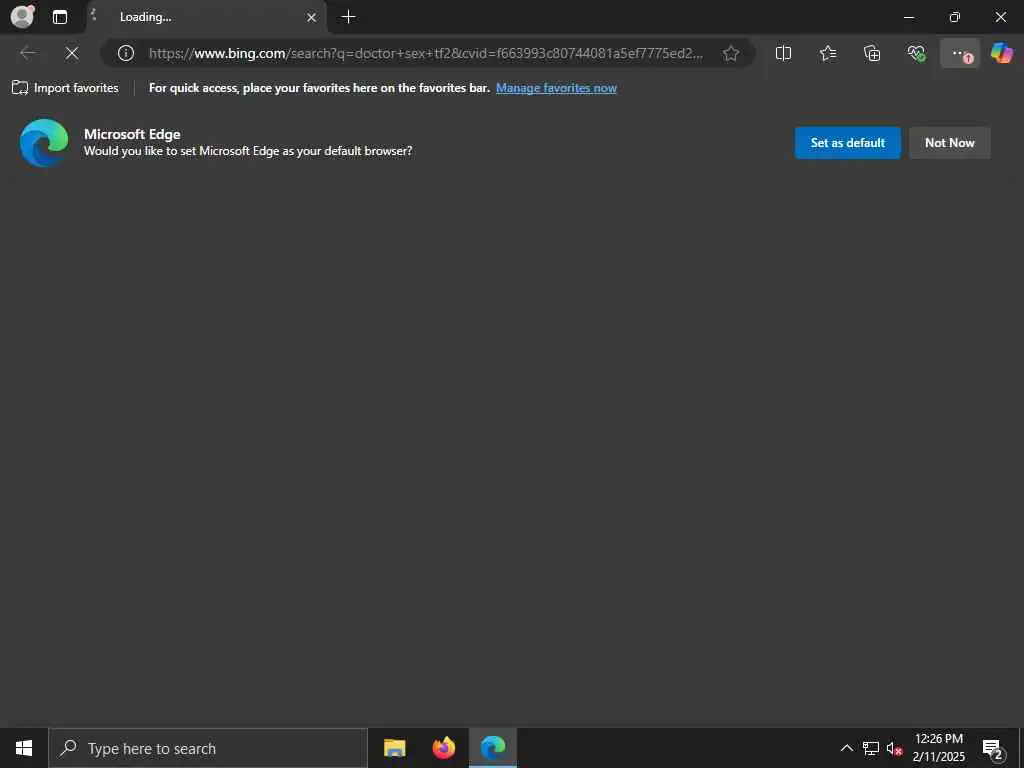Open Settings and more menu
The width and height of the screenshot is (1024, 768).
[x=960, y=54]
